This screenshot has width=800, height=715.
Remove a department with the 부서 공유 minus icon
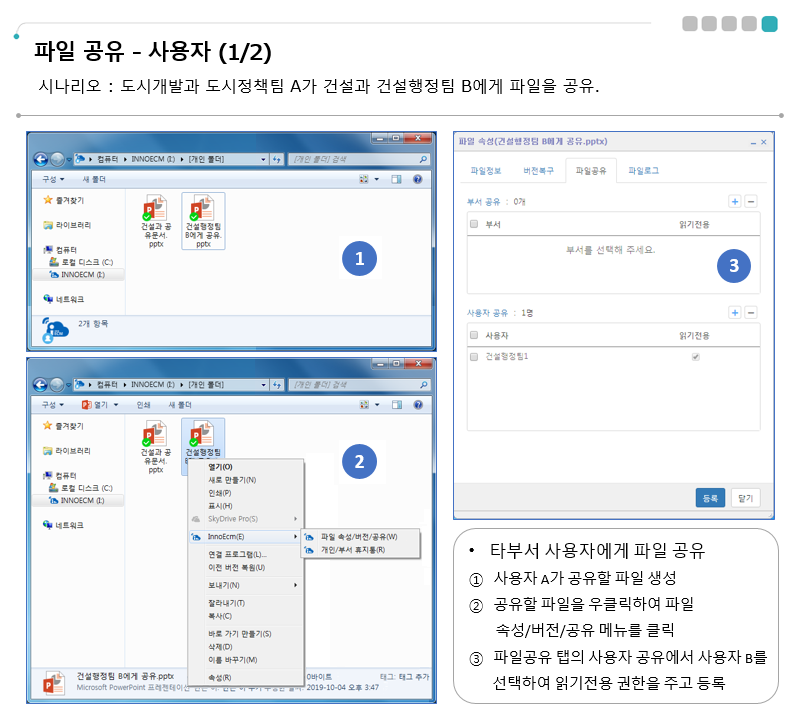tap(751, 201)
